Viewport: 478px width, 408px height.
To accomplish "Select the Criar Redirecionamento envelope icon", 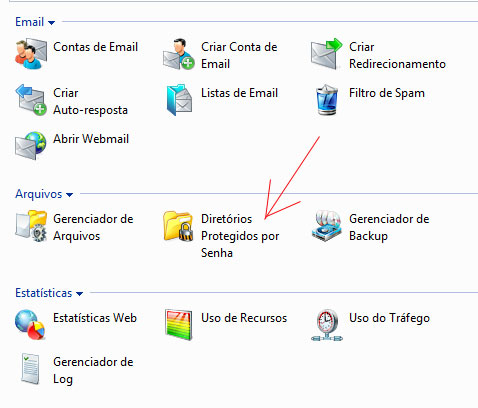I will (327, 54).
